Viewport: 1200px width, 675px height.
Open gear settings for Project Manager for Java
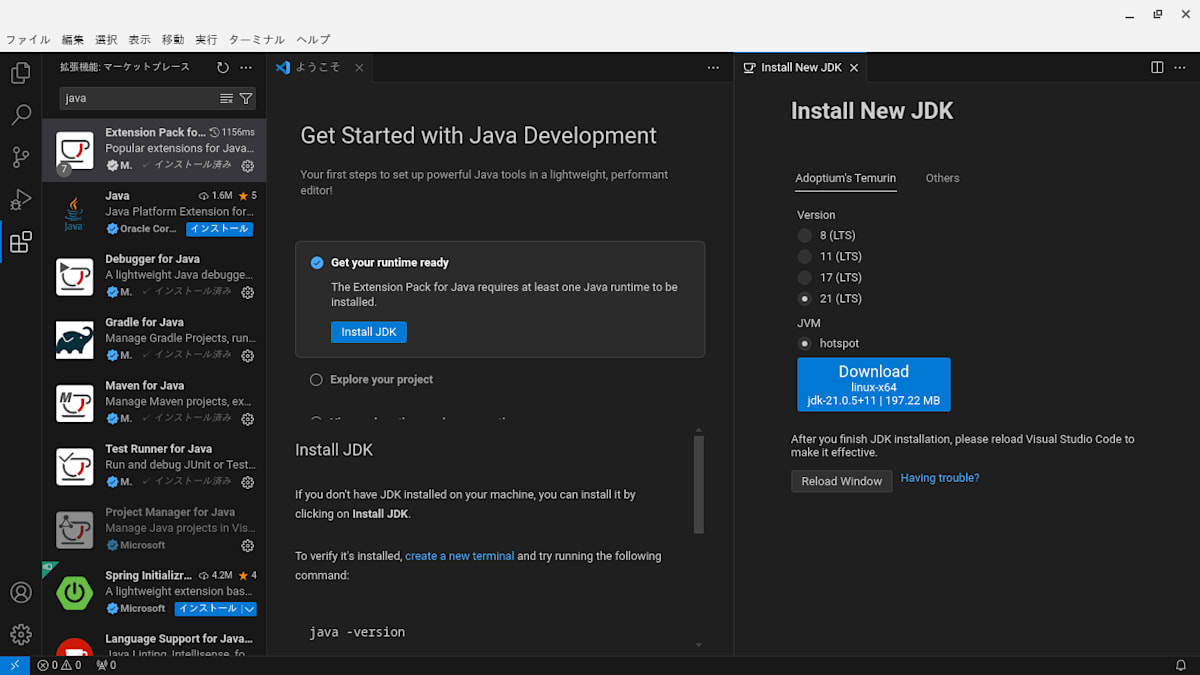[x=248, y=546]
